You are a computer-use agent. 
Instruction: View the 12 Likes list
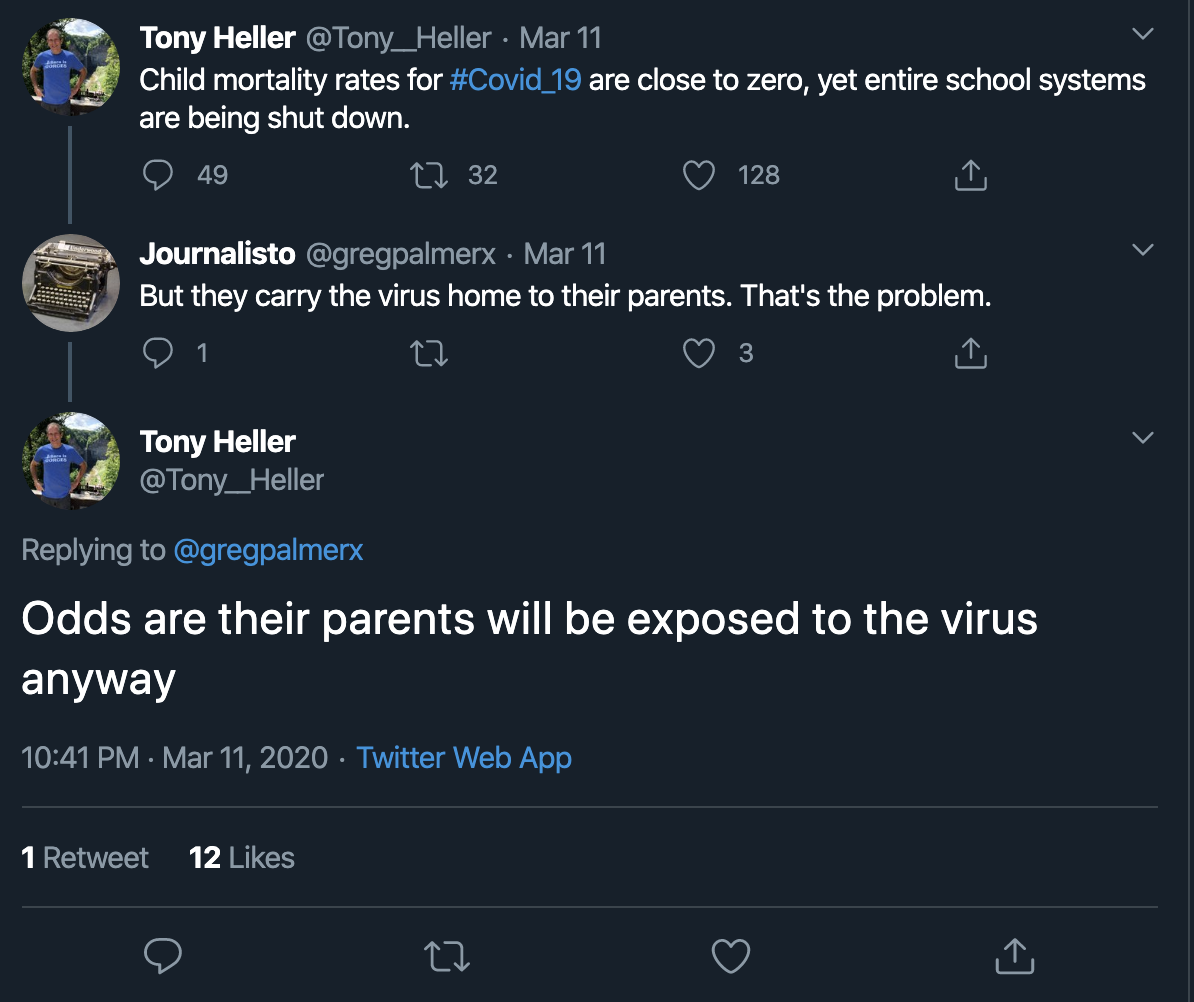[x=241, y=857]
